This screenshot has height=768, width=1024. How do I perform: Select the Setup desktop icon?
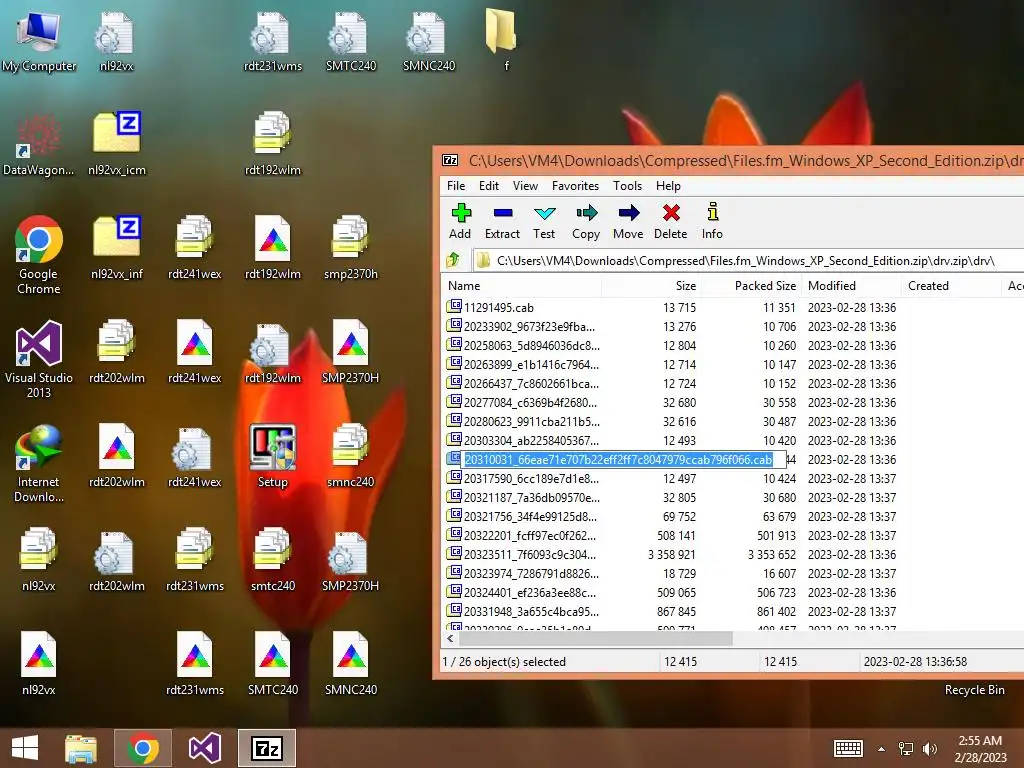[273, 456]
